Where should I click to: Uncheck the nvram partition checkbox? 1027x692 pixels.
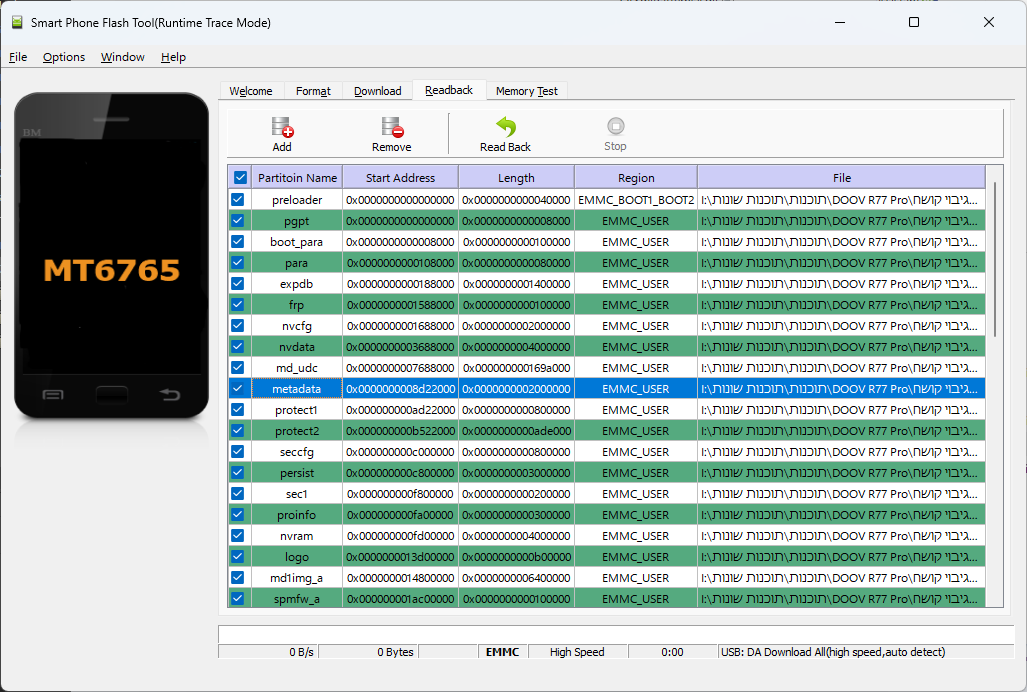click(238, 536)
